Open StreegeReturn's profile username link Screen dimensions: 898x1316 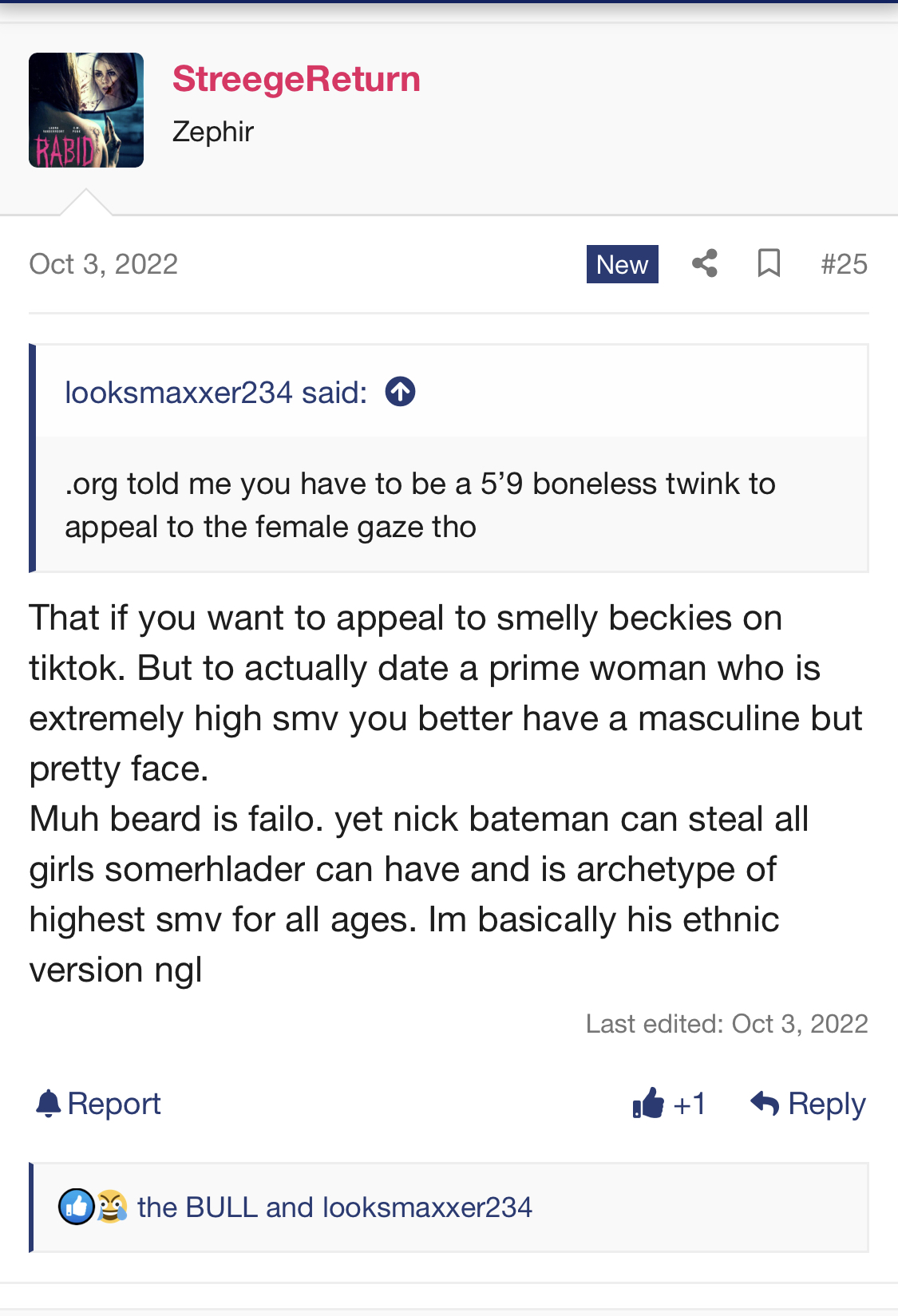296,79
